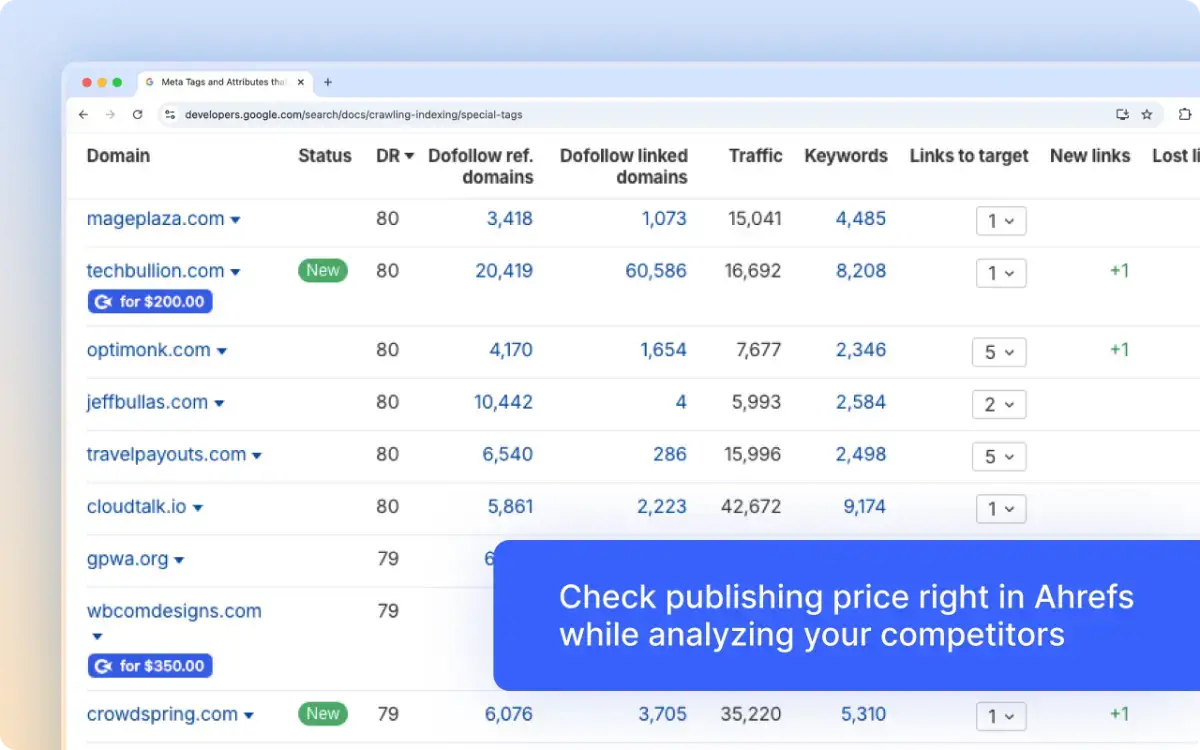This screenshot has width=1200, height=750.
Task: Click the browser forward arrow
Action: 110,115
